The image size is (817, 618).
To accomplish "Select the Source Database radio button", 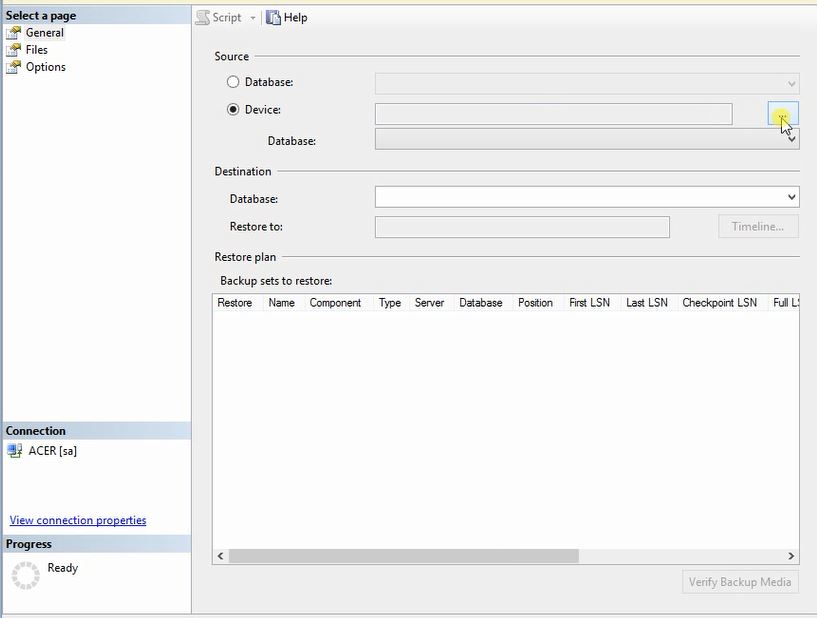I will tap(233, 82).
